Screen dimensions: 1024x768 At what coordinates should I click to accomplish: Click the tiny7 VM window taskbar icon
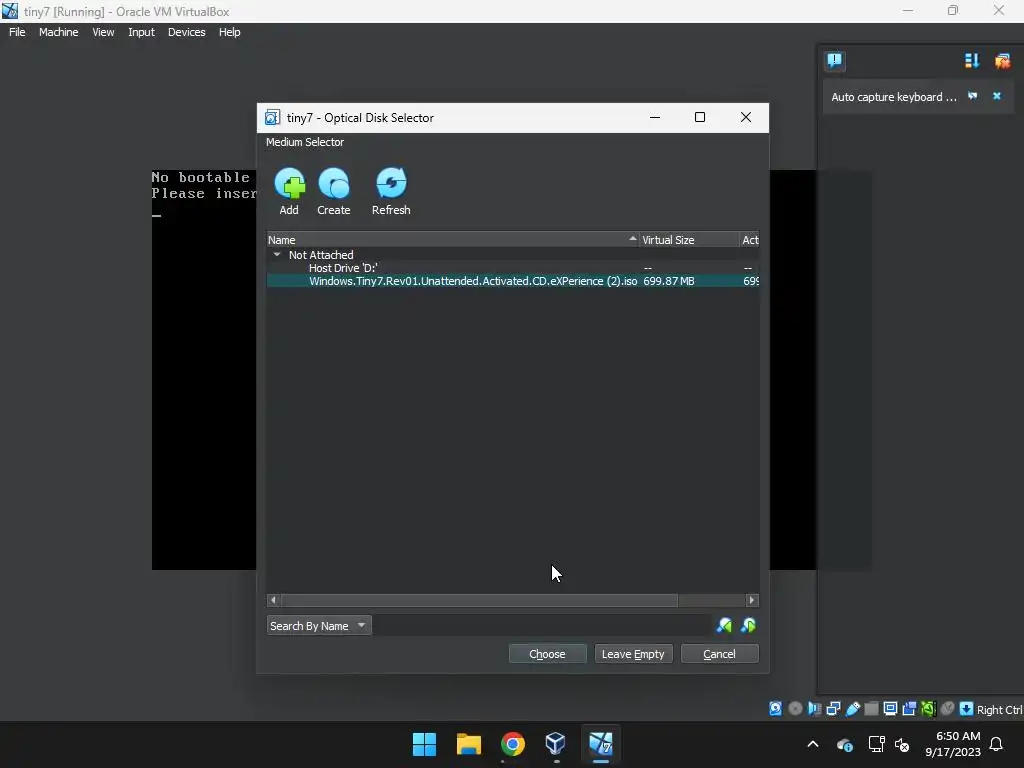[601, 744]
